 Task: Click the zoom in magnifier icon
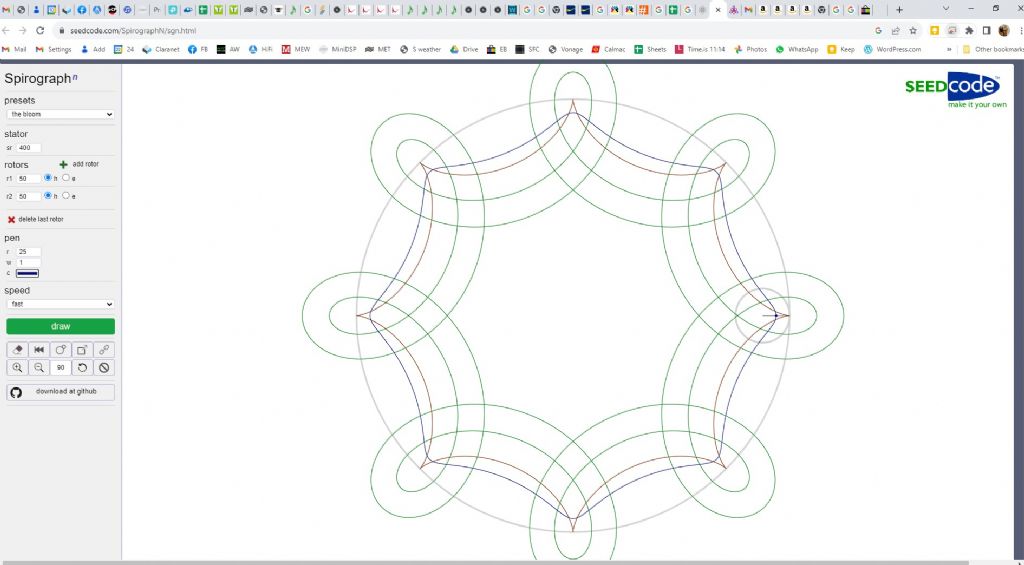18,368
